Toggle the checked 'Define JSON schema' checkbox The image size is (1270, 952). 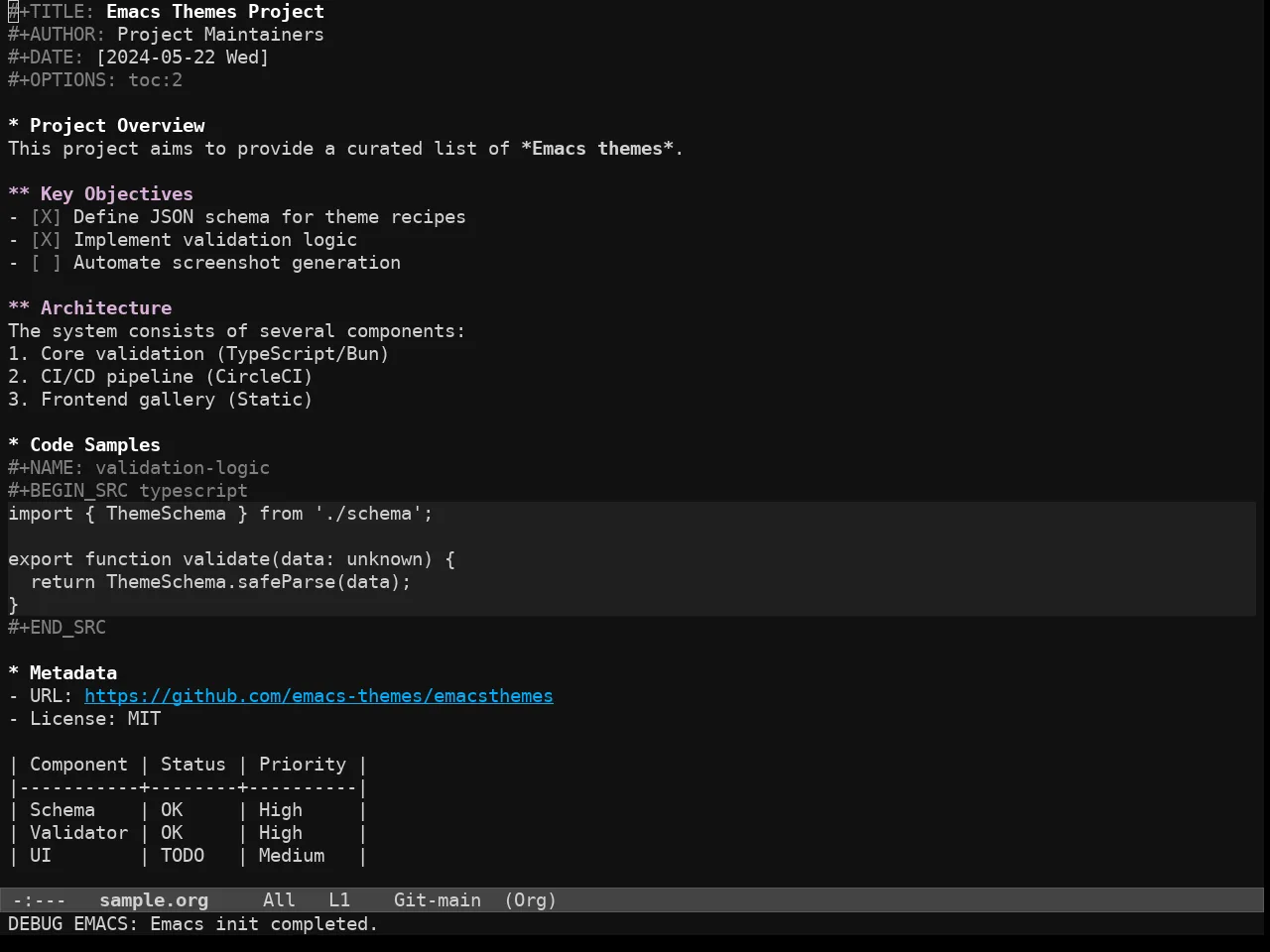(x=46, y=217)
